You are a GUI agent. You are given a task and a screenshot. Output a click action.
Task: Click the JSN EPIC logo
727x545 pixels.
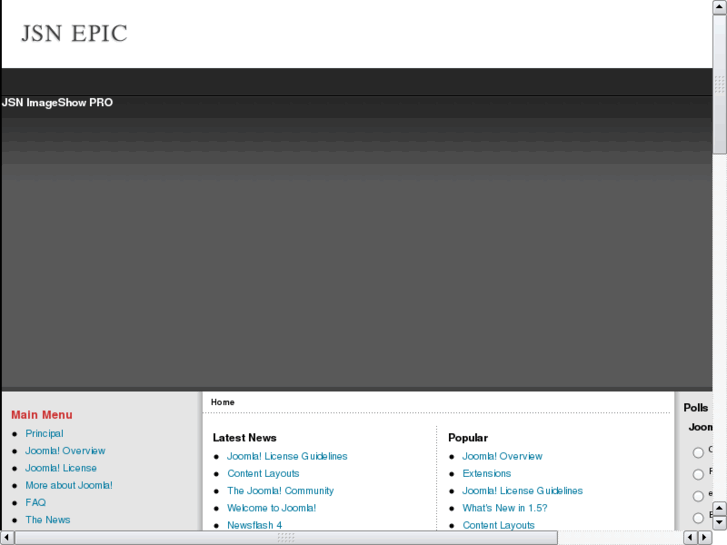pyautogui.click(x=74, y=33)
